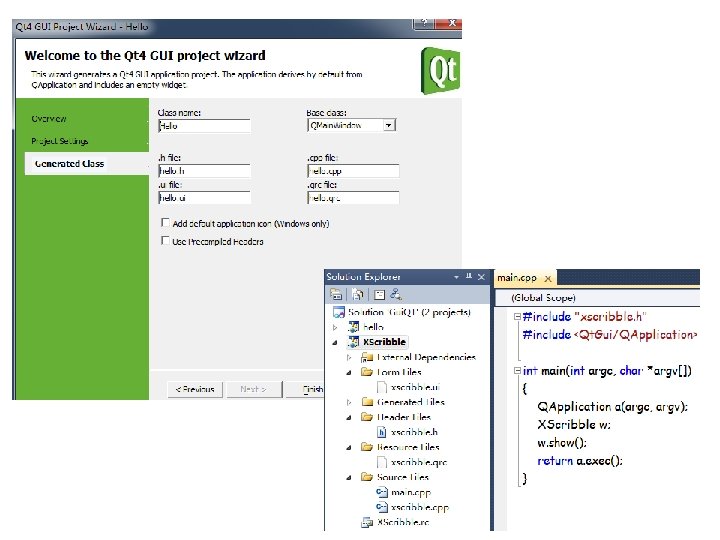Open the Solution Explorer window position dropdown arrow
720x540 pixels.
click(x=456, y=277)
